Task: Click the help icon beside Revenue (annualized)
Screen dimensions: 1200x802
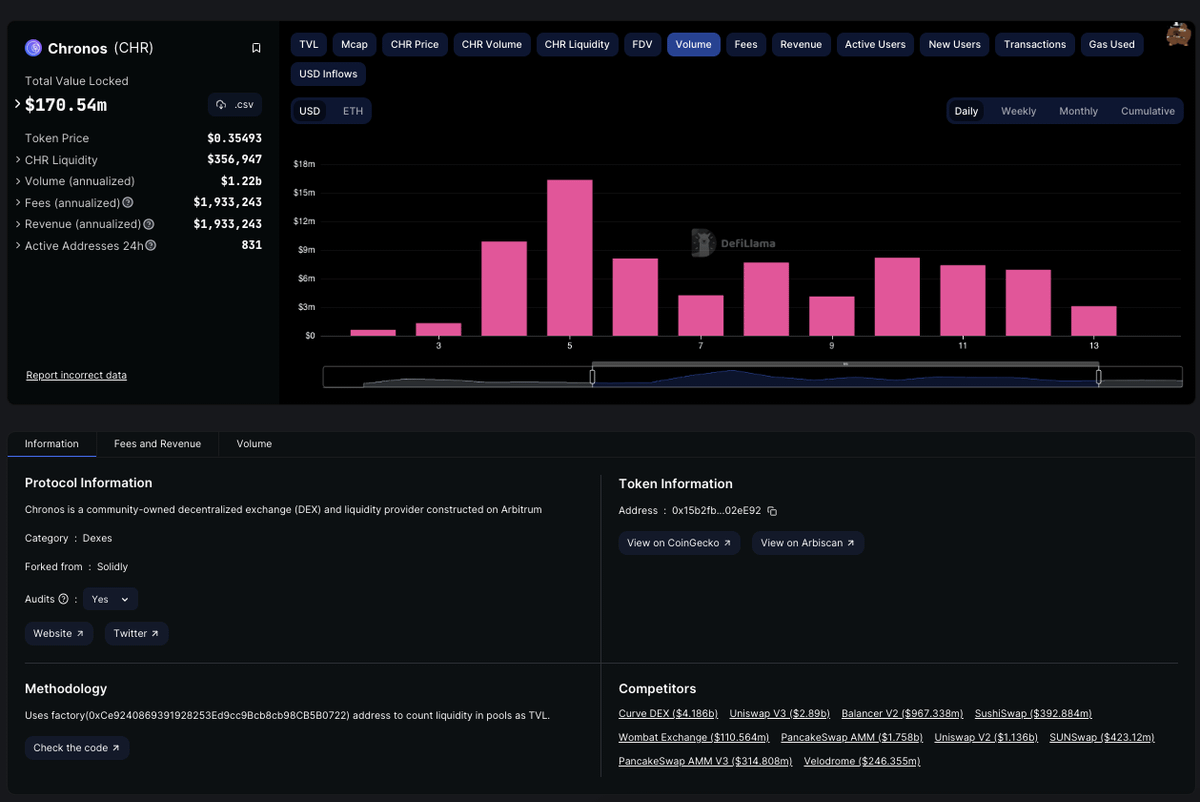Action: [x=149, y=224]
